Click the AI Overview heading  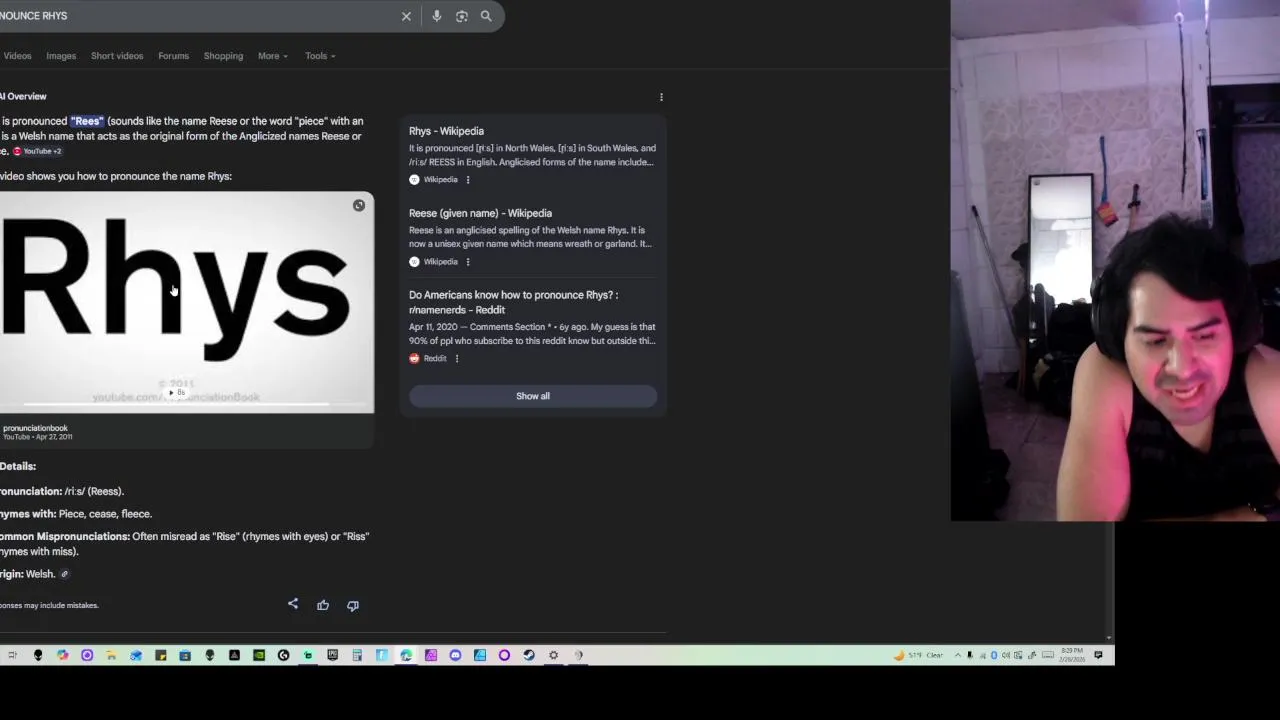pyautogui.click(x=23, y=97)
